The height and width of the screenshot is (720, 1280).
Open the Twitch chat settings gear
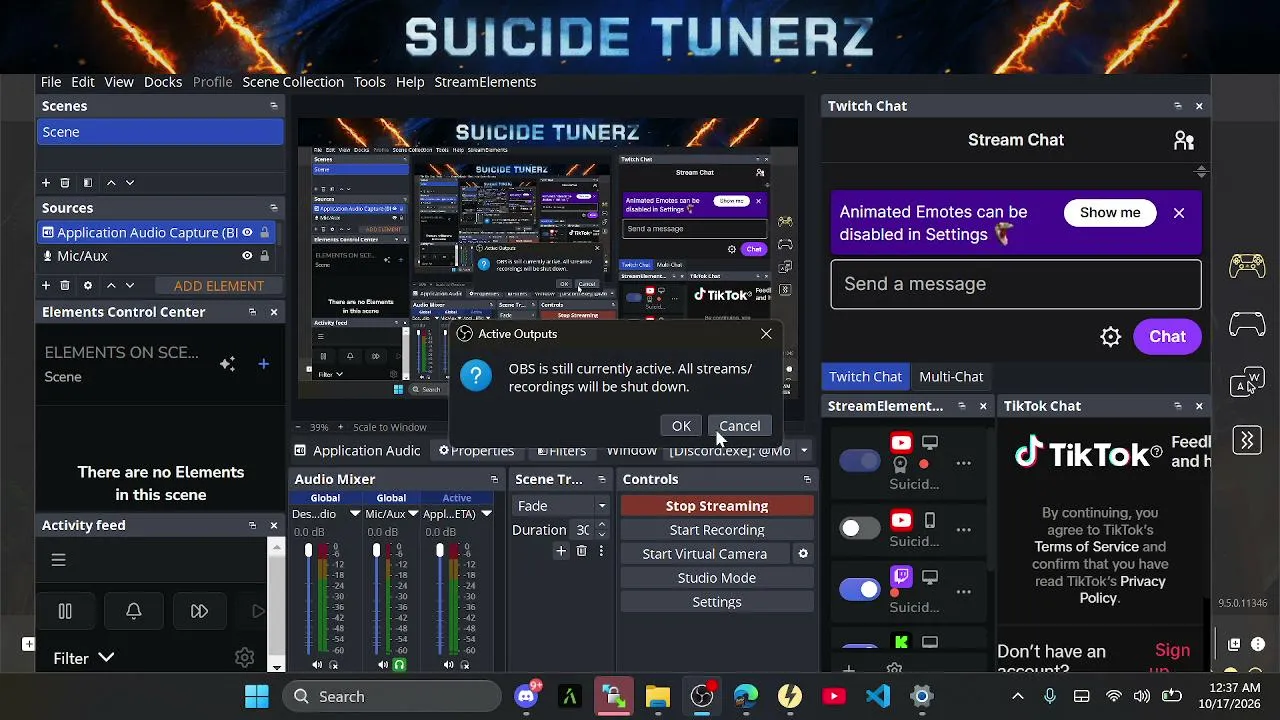[x=1111, y=337]
